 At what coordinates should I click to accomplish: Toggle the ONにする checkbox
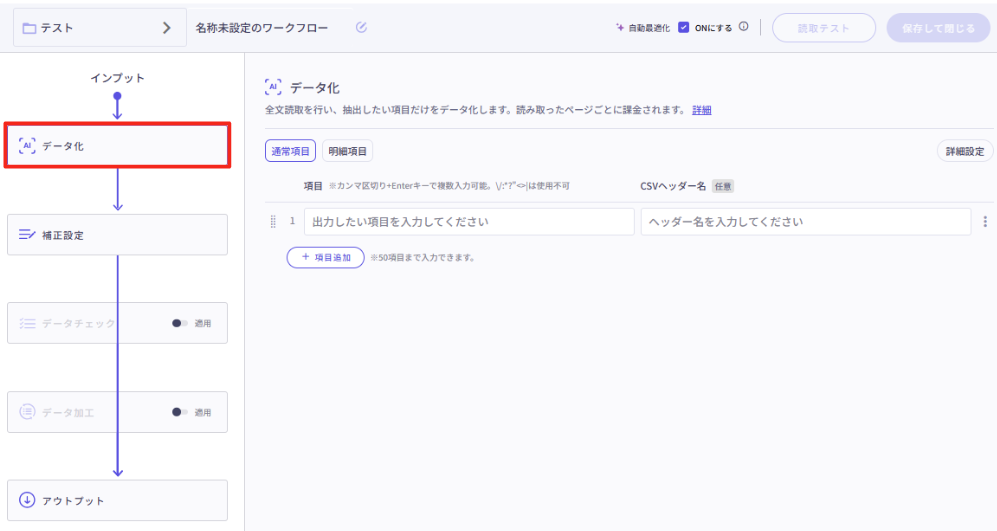[x=684, y=27]
